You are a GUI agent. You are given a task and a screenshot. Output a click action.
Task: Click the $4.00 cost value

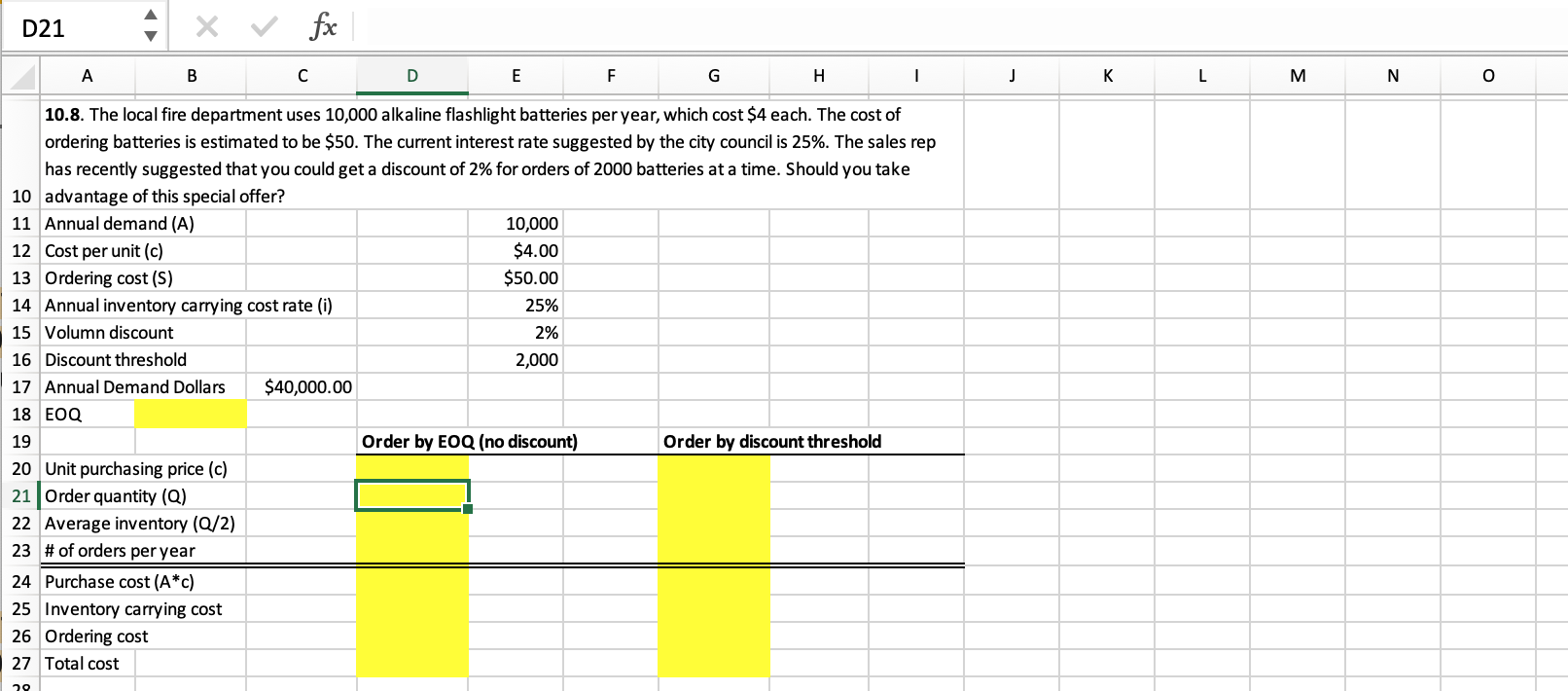[535, 251]
